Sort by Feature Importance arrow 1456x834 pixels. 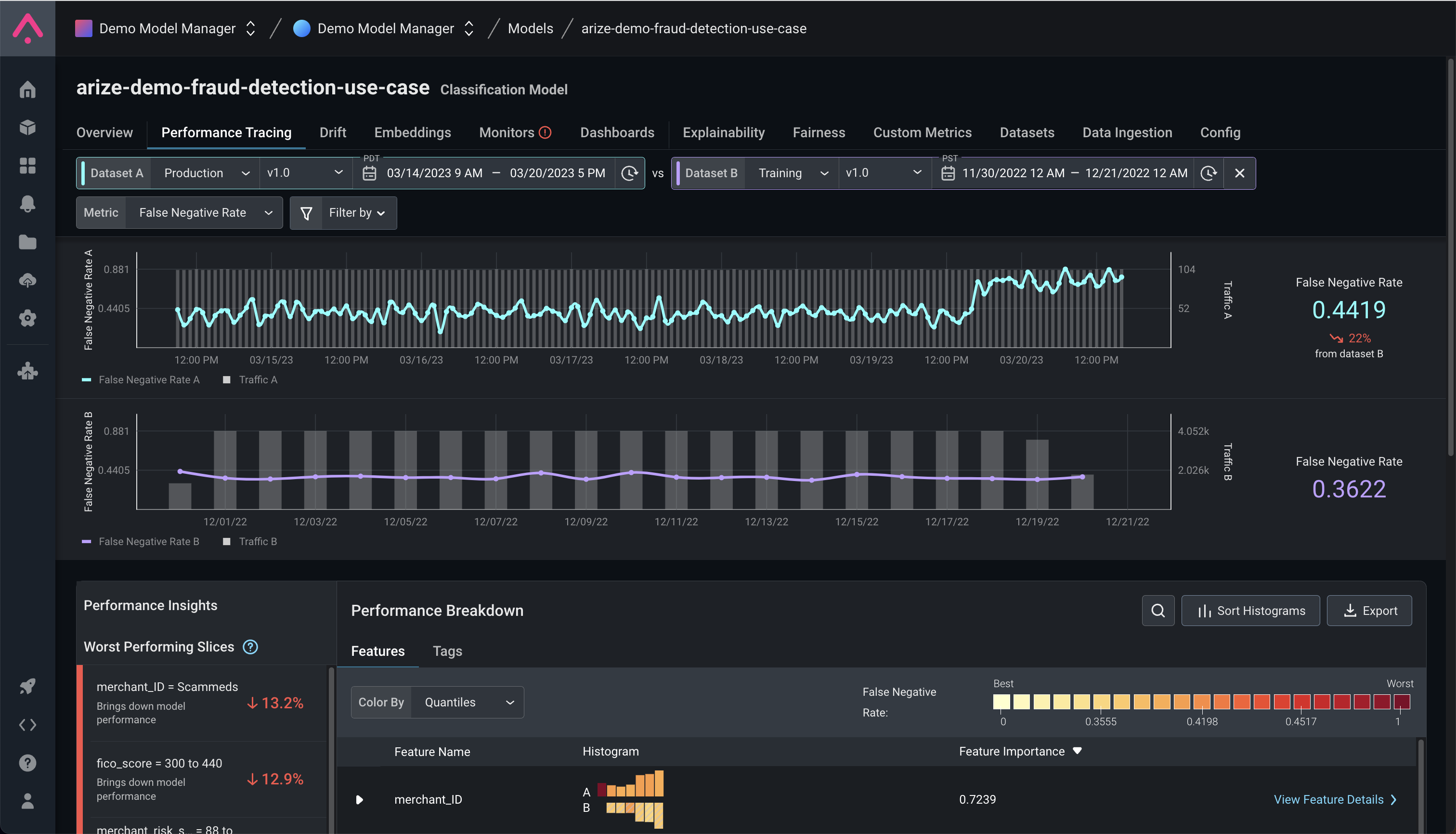1077,751
